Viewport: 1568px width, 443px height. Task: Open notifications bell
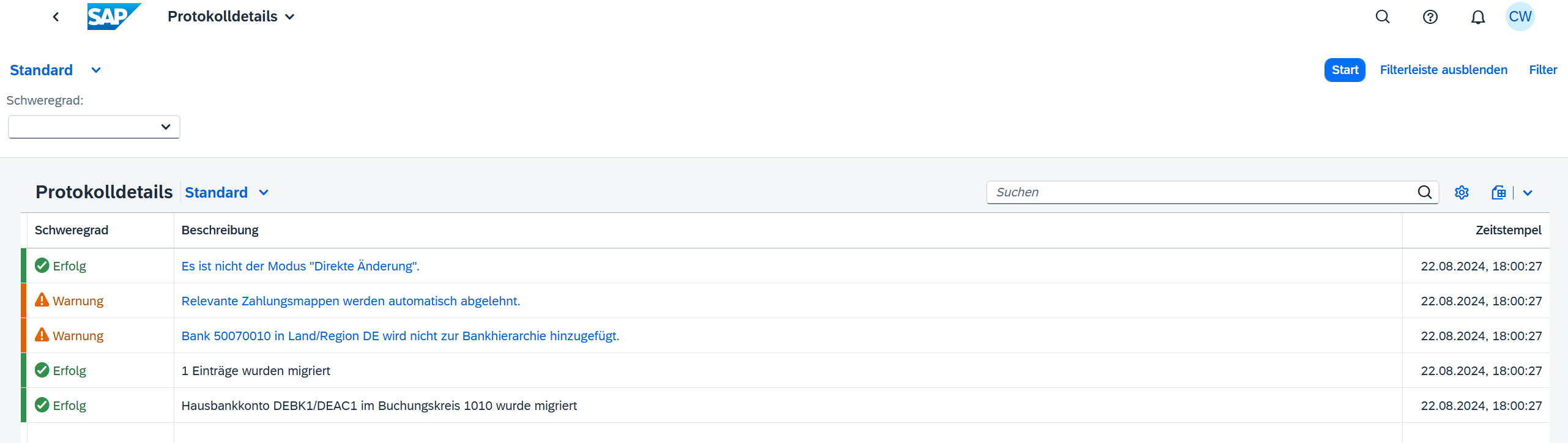[x=1478, y=17]
